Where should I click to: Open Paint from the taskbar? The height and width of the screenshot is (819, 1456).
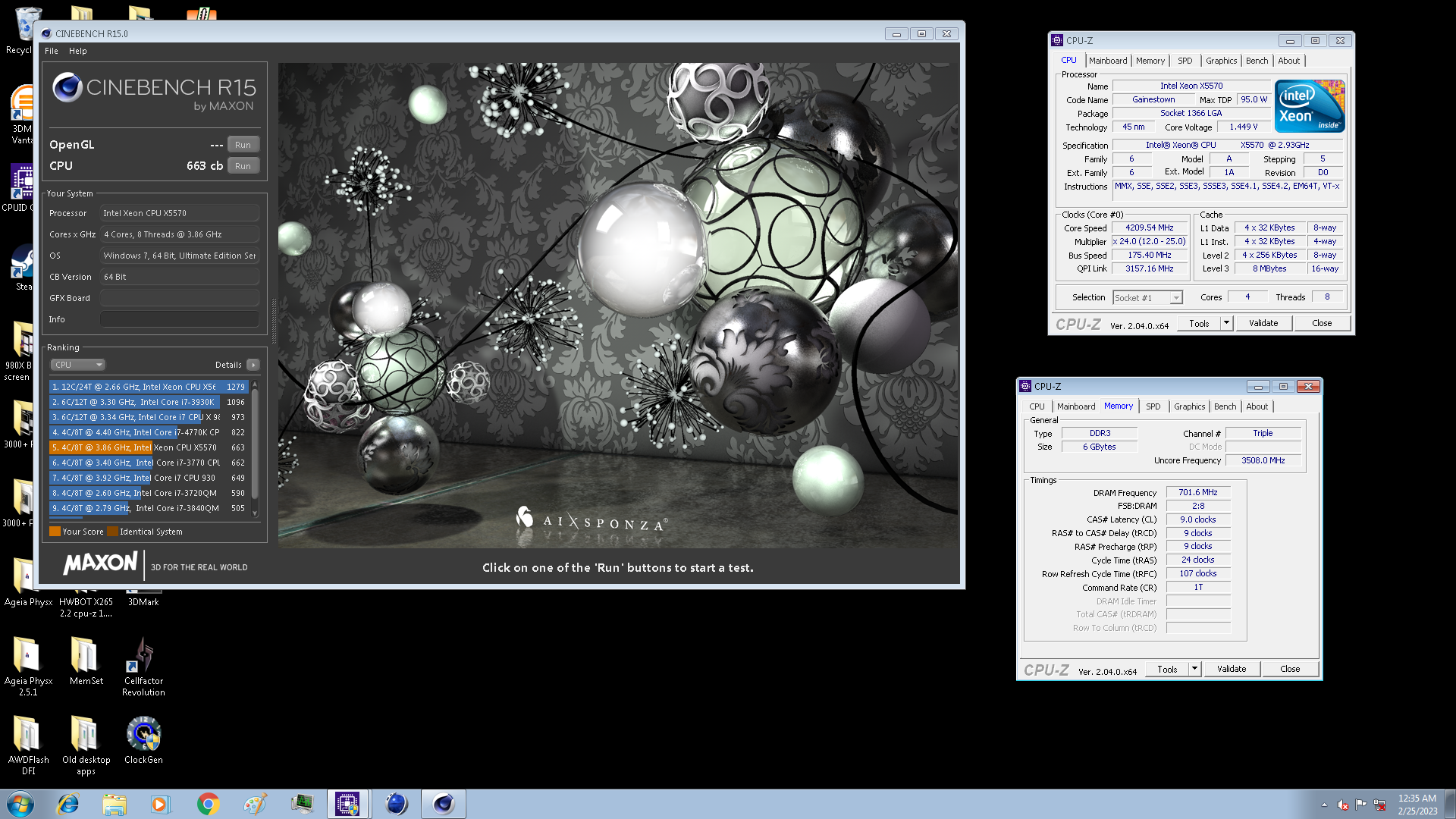[x=255, y=804]
